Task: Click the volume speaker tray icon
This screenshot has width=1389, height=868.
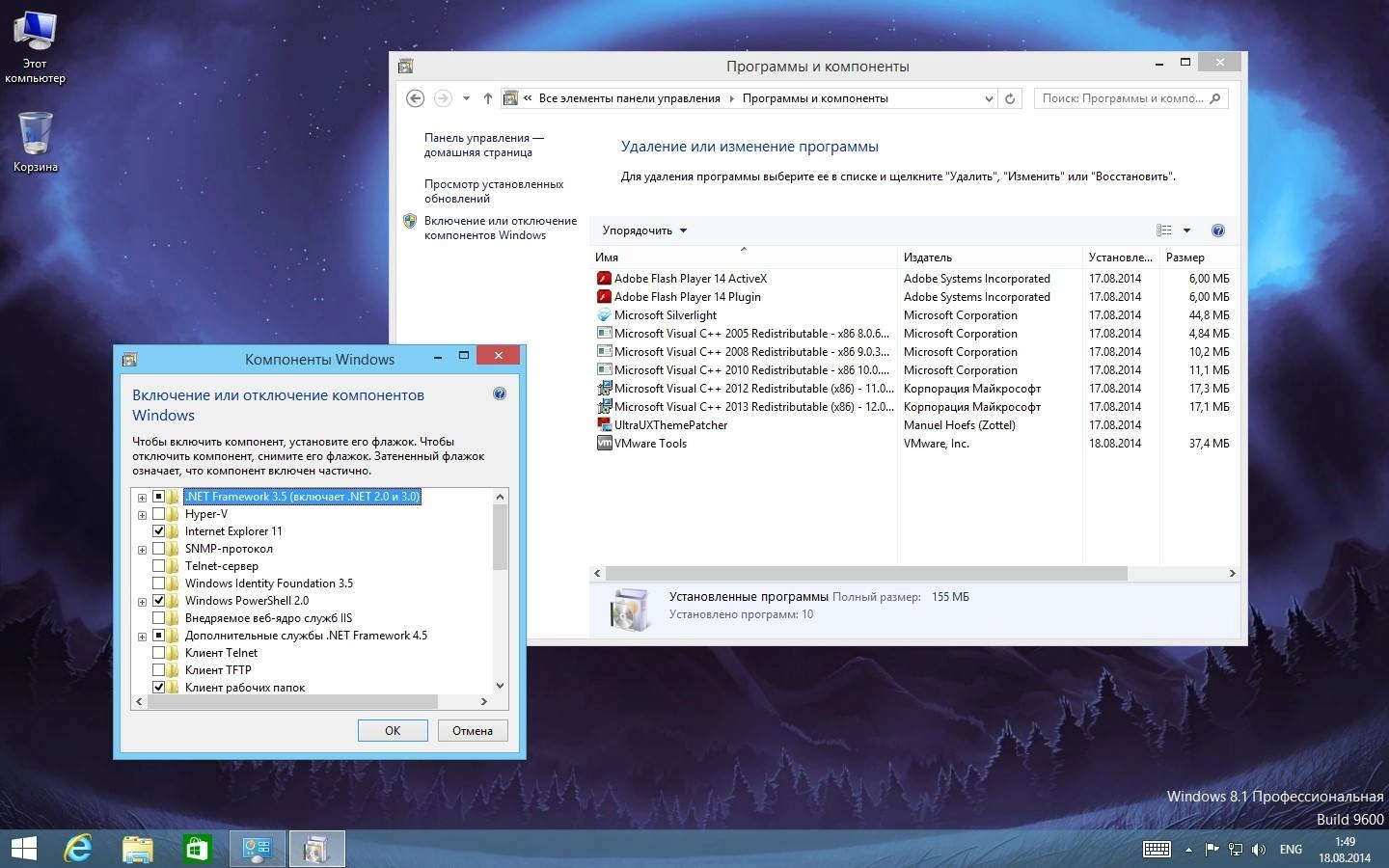Action: [x=1258, y=850]
